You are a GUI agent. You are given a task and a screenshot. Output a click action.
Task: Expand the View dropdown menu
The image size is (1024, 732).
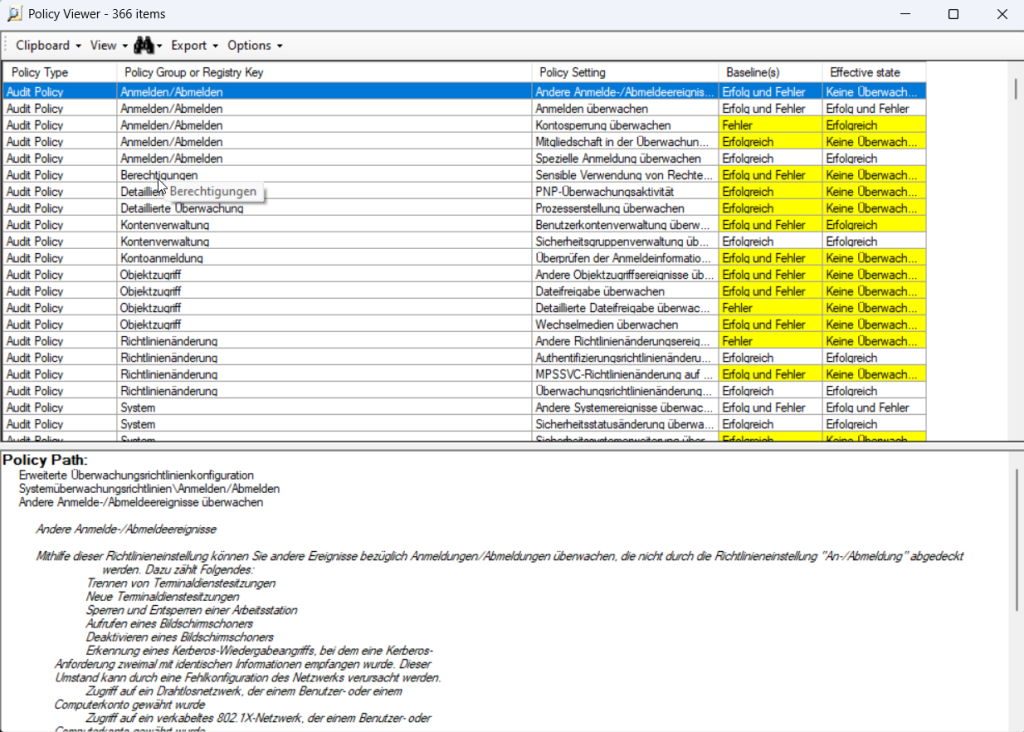[x=108, y=46]
